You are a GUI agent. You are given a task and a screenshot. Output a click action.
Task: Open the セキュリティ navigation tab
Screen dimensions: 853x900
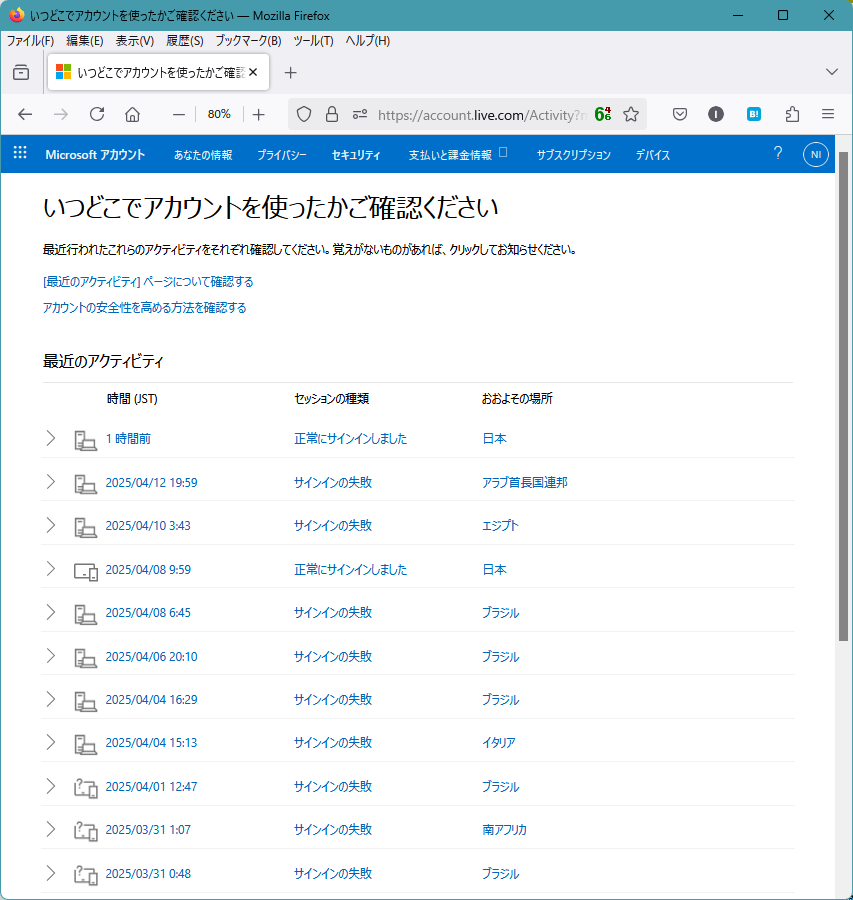(356, 155)
